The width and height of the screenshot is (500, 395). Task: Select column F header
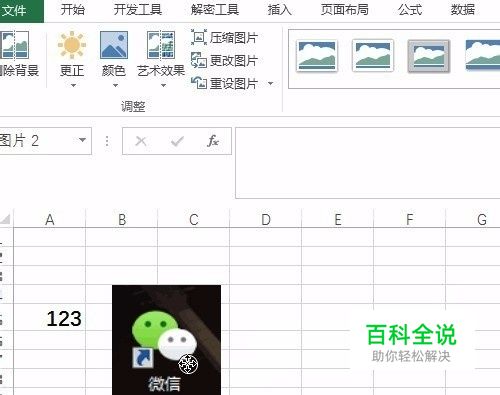coord(410,219)
